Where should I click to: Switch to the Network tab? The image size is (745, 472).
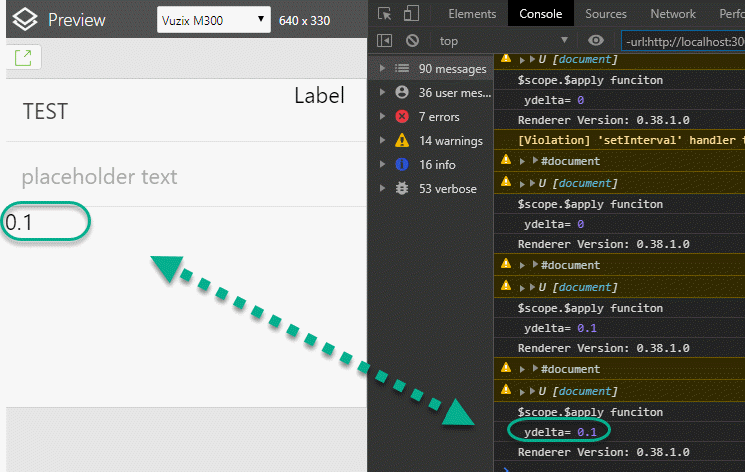tap(673, 14)
